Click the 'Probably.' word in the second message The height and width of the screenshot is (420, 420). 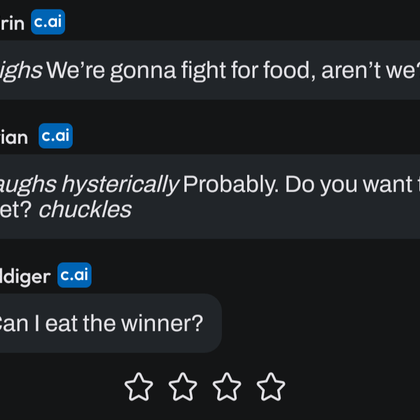(231, 185)
